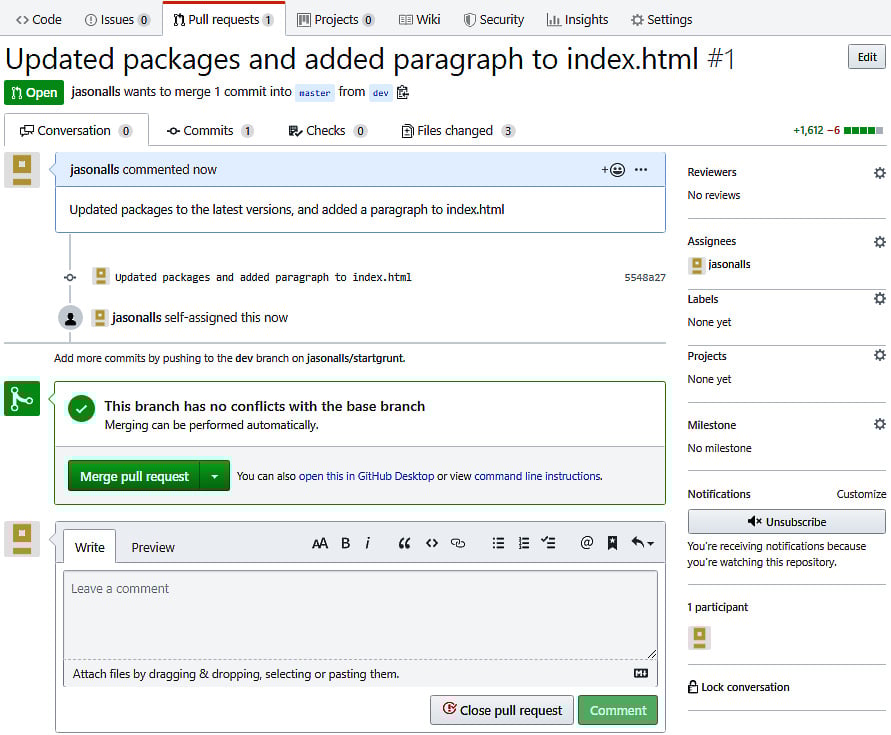Click jasonalls assignee link

click(729, 264)
